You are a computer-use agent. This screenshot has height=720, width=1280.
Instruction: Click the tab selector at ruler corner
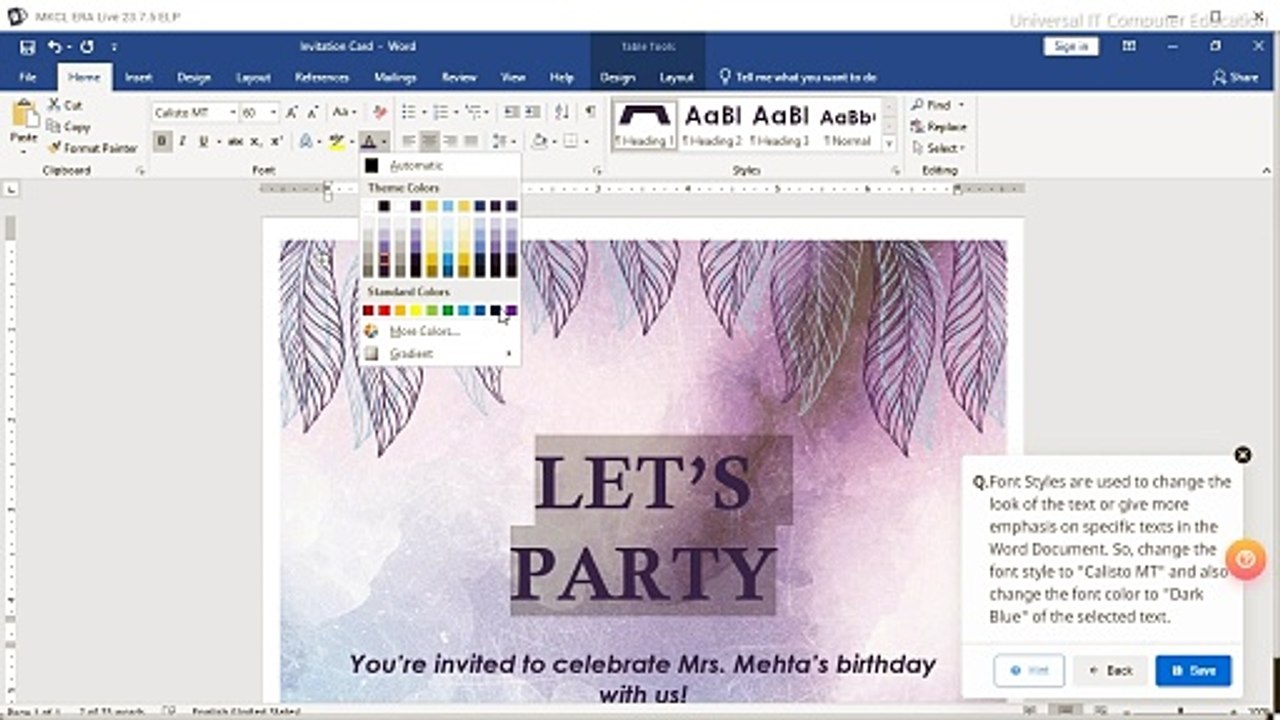coord(12,189)
